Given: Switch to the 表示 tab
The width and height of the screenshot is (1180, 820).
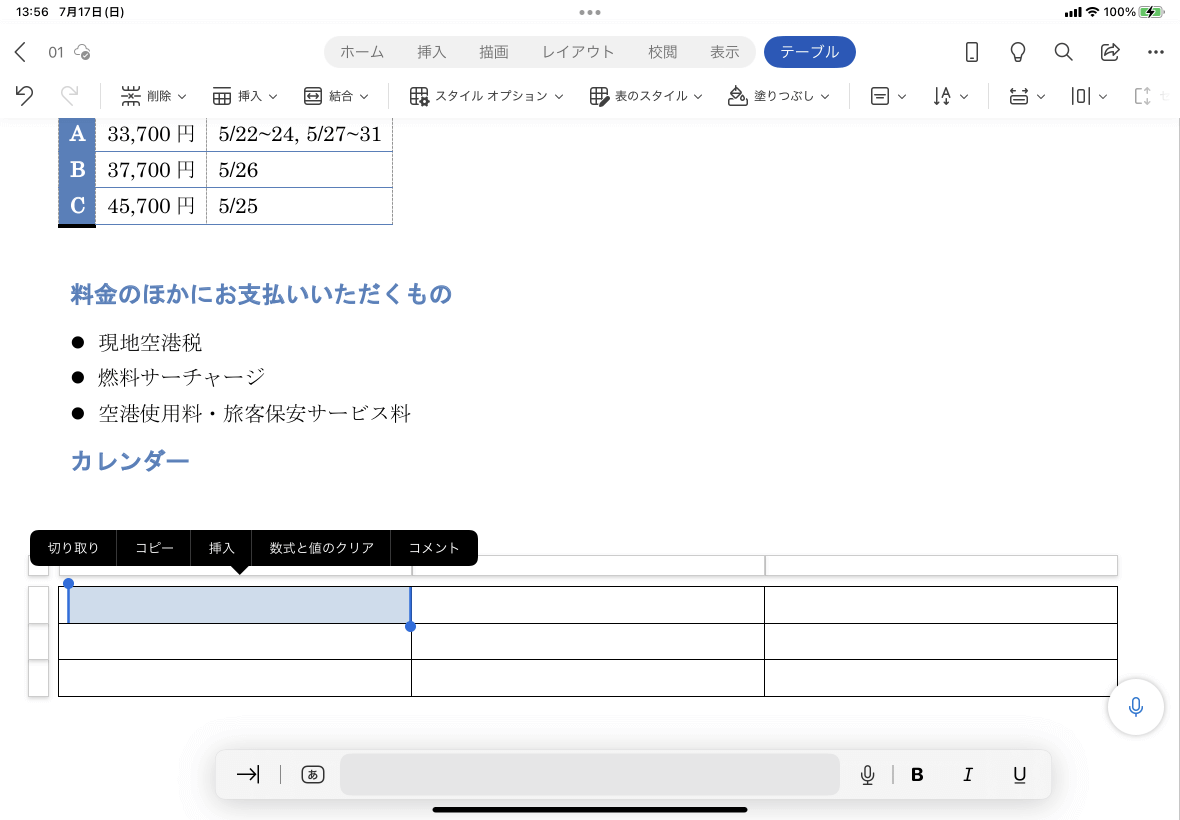Looking at the screenshot, I should [x=724, y=52].
